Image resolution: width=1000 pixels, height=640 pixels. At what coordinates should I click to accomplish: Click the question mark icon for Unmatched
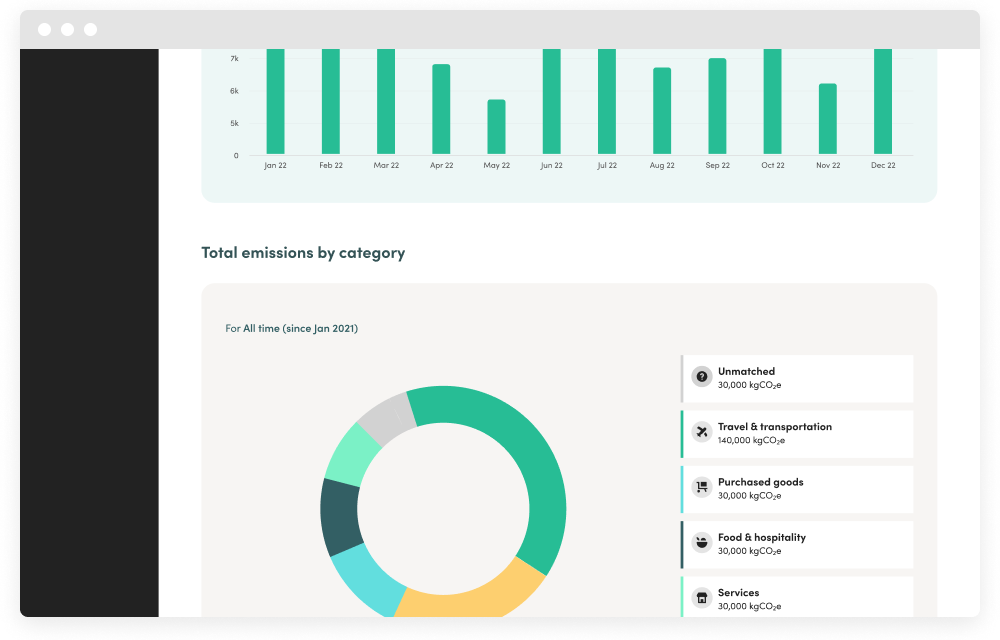702,377
